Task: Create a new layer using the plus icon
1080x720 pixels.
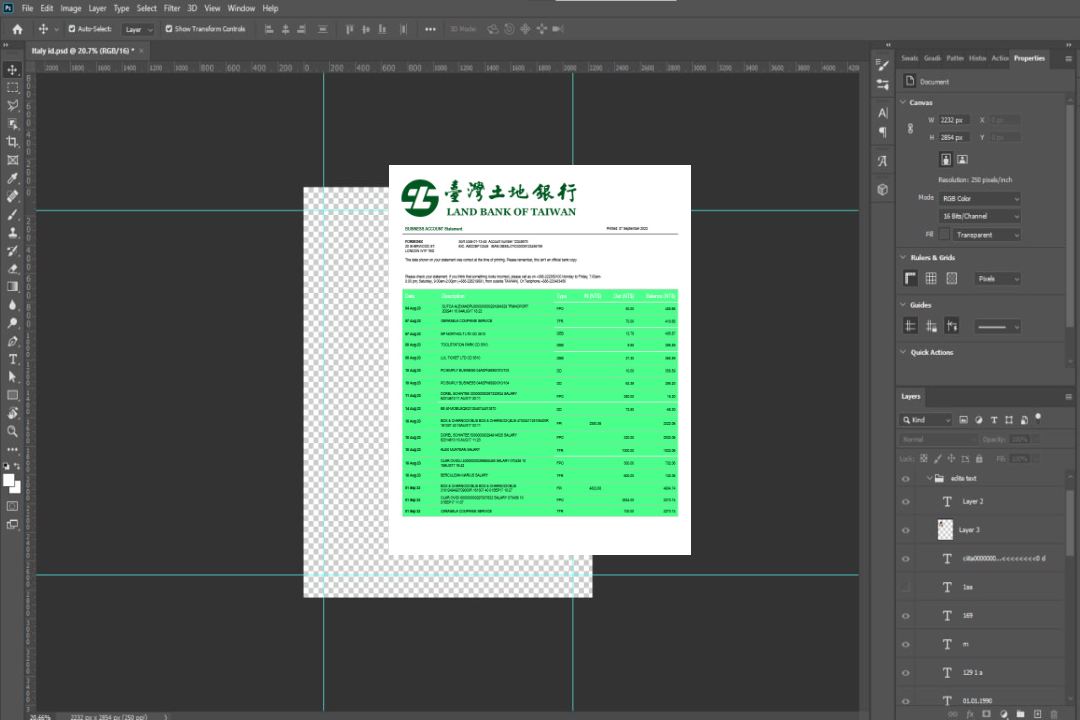Action: point(1038,713)
